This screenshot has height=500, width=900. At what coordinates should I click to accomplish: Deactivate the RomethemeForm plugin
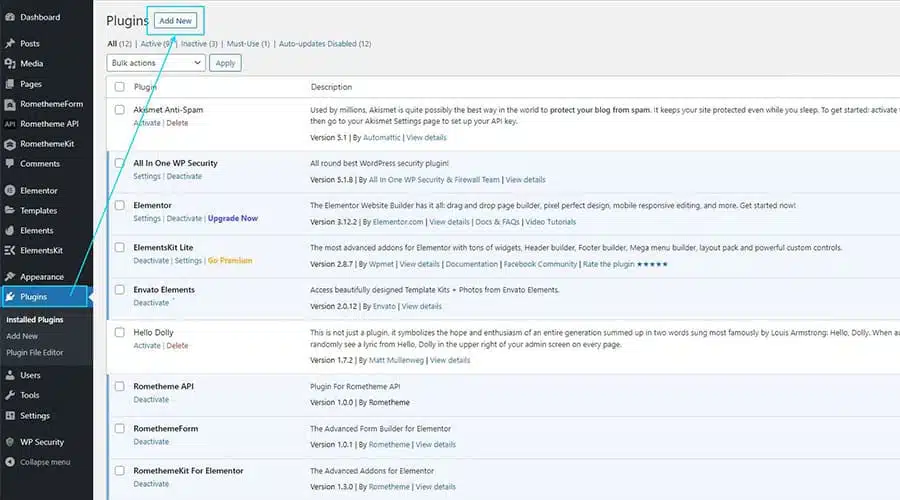pyautogui.click(x=151, y=442)
